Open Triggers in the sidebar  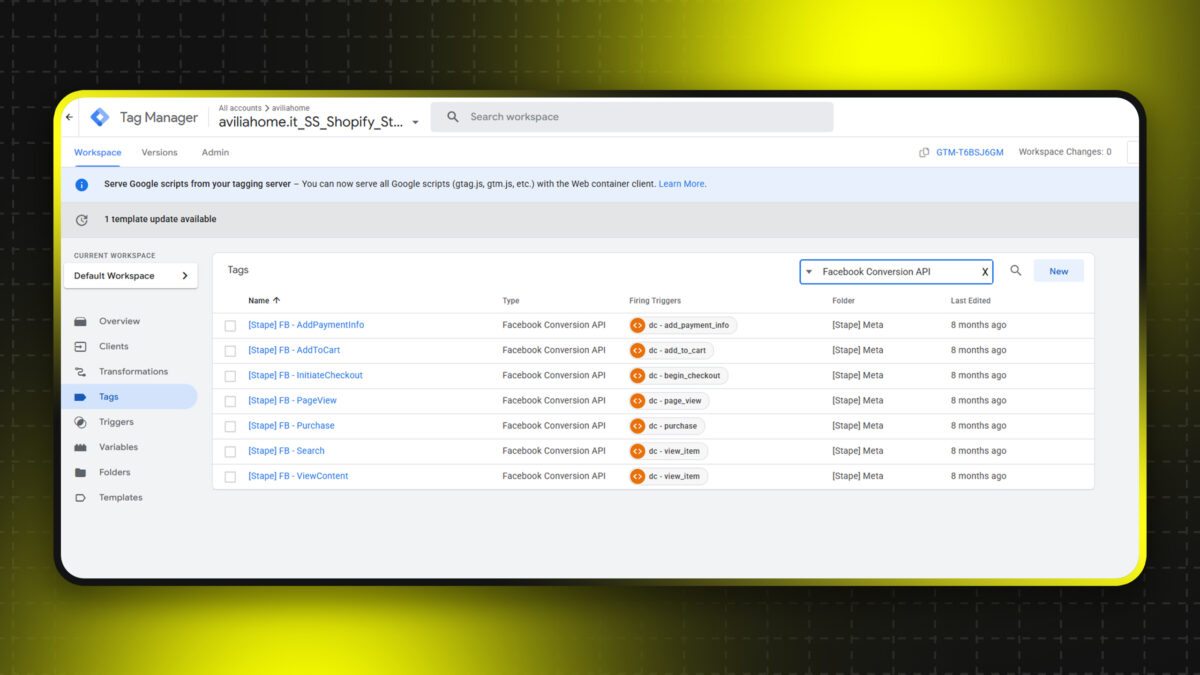pos(116,422)
